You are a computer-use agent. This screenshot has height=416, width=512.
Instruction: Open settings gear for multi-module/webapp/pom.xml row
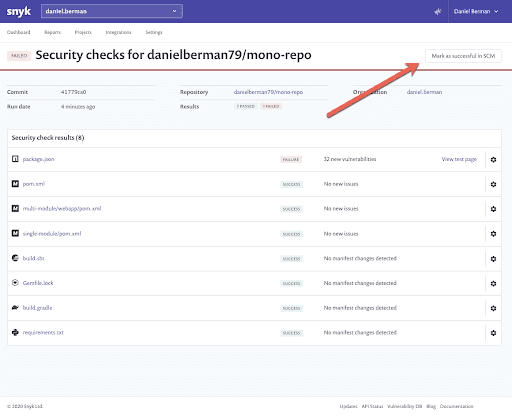pos(493,209)
